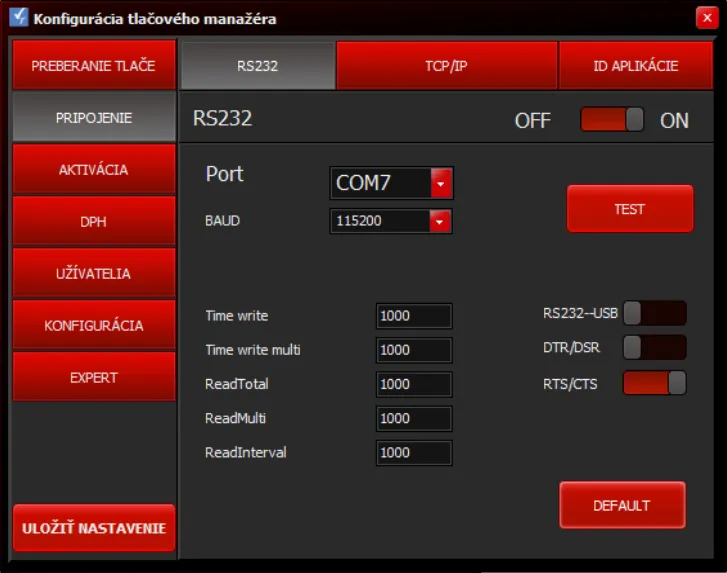Open the KONFIGURÁCIA section
This screenshot has height=573, width=727.
point(94,325)
